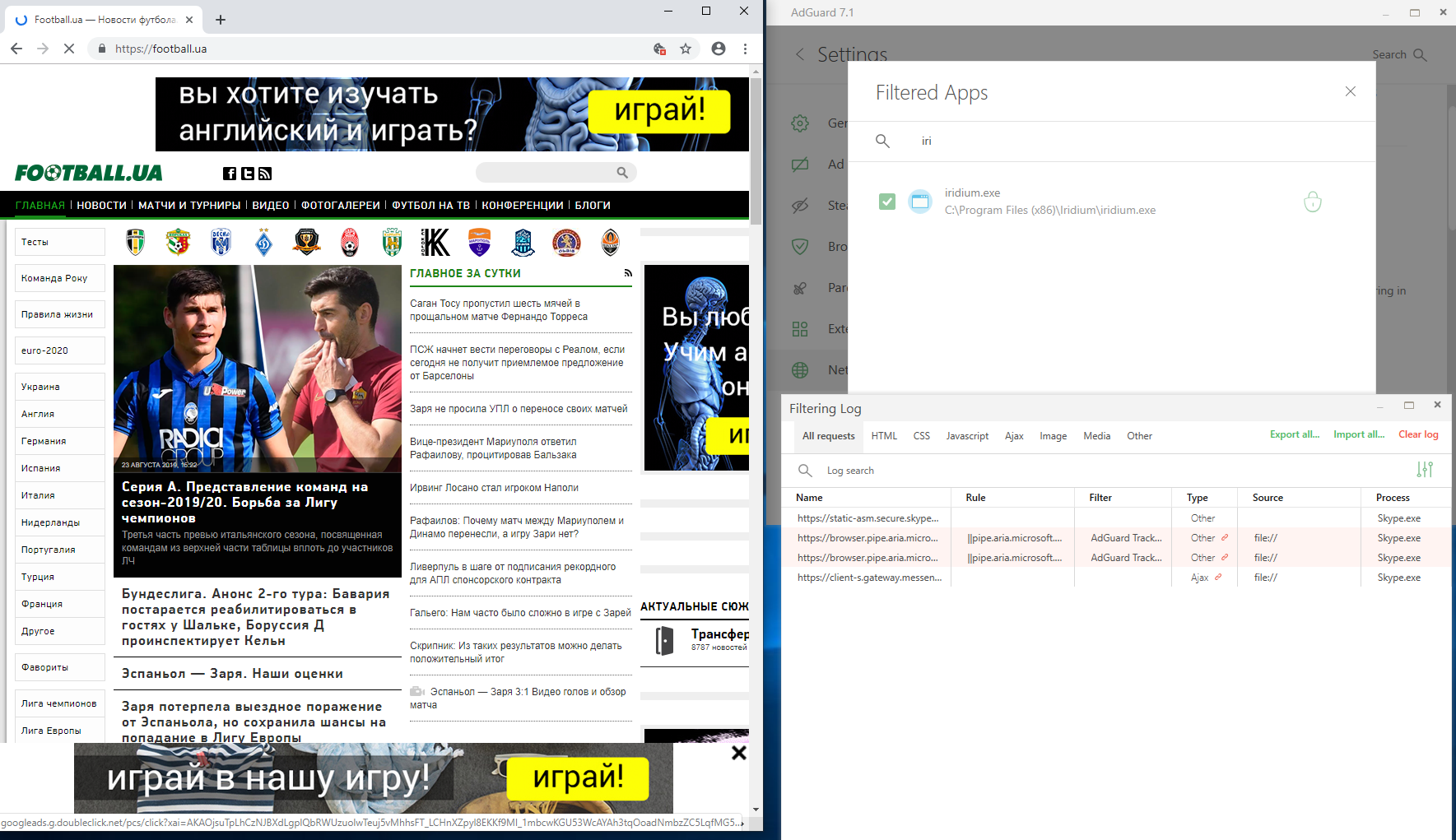Screen dimensions: 1456x840
Task: Open Chrome's three-dot browser menu
Action: pyautogui.click(x=745, y=49)
